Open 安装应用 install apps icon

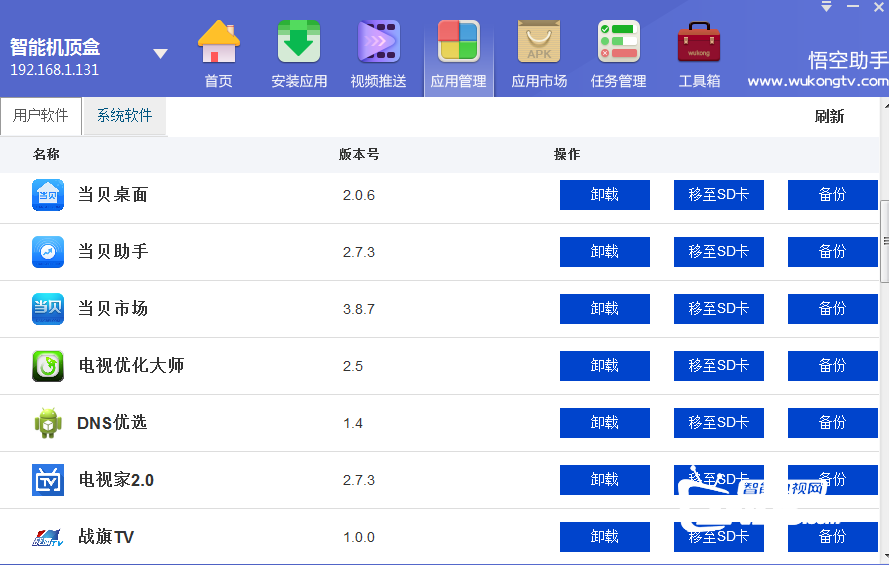tap(299, 42)
